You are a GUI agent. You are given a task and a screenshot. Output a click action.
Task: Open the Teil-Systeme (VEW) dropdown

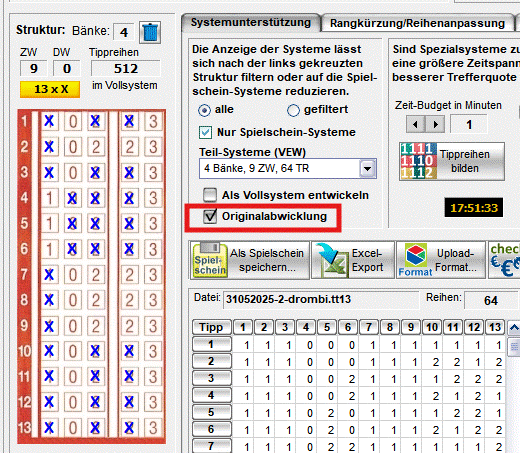367,168
